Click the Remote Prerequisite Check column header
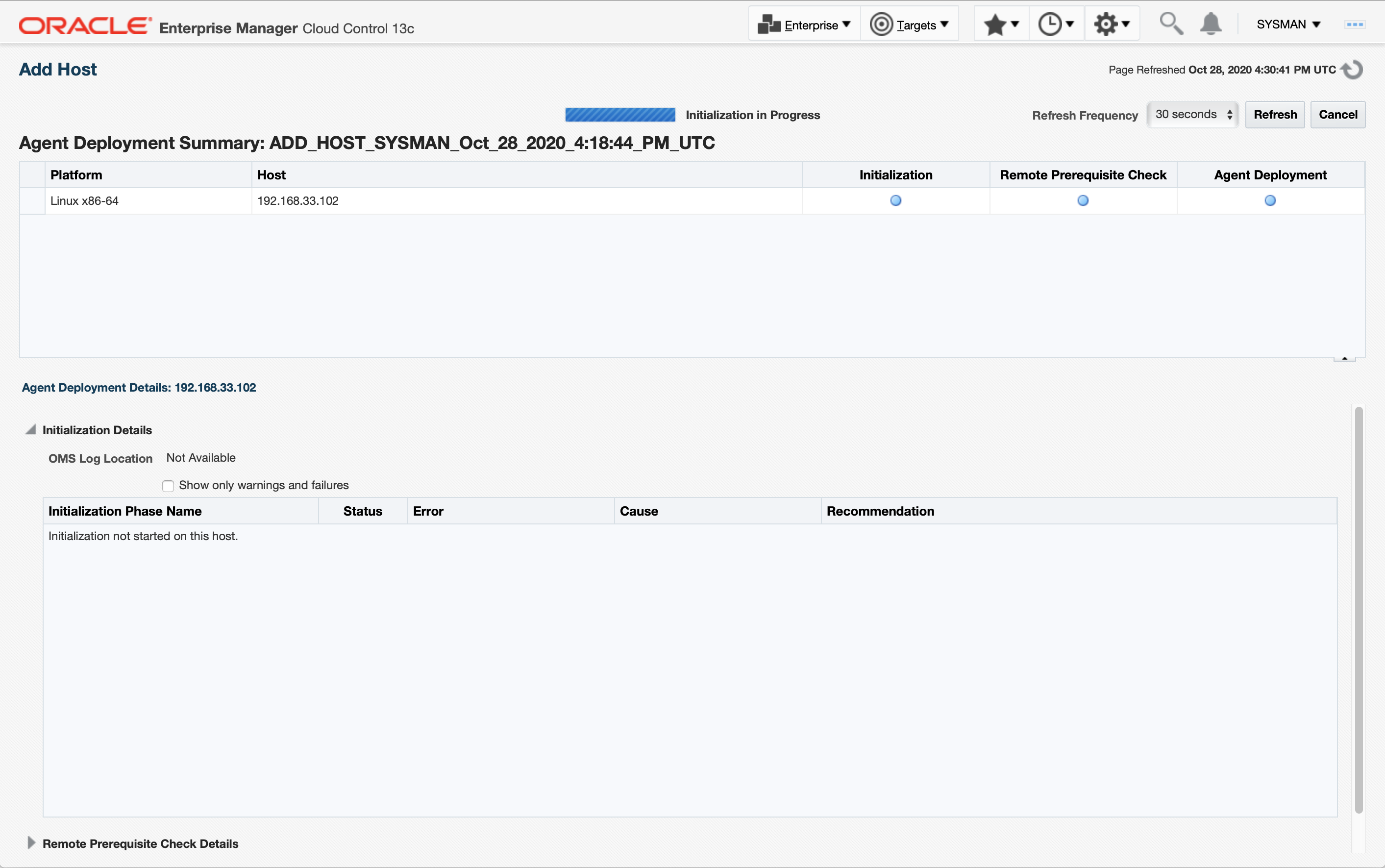The height and width of the screenshot is (868, 1385). point(1083,175)
